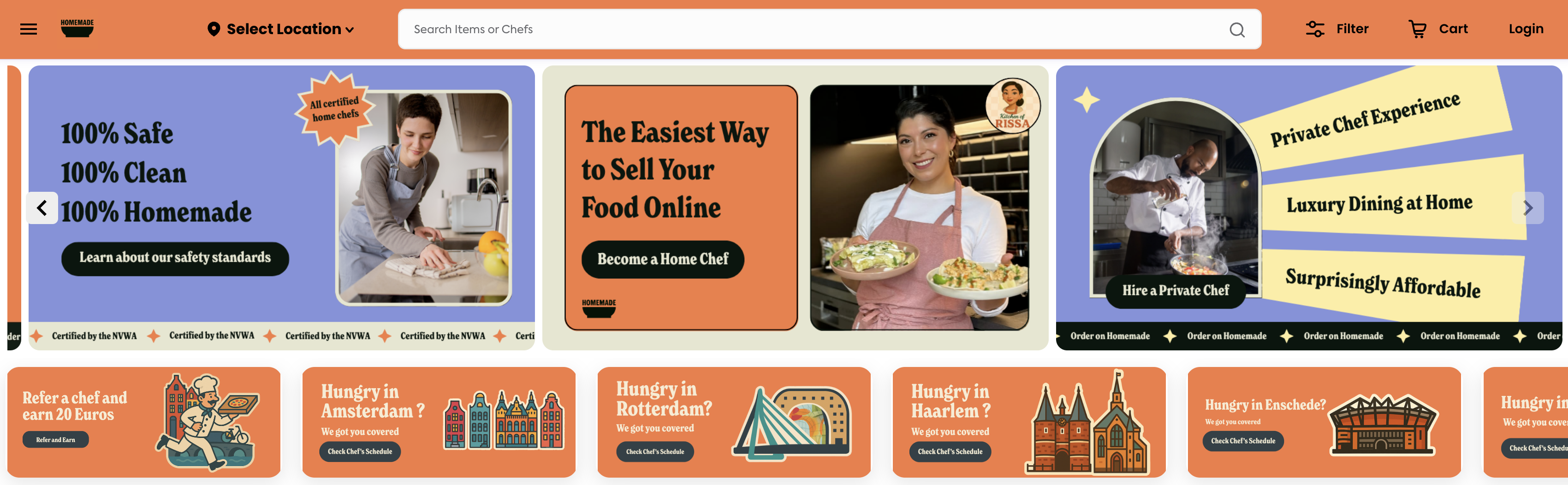Click Learn about our safety standards

tap(175, 258)
